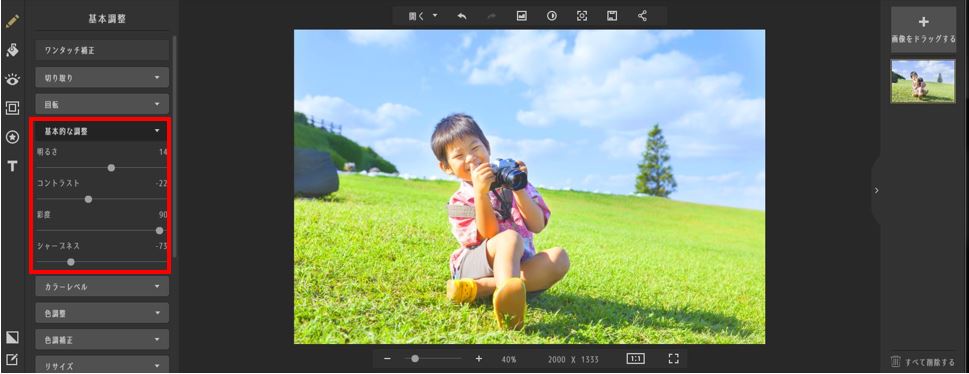Click the 基本調整 panel title
The height and width of the screenshot is (374, 969).
pos(107,19)
